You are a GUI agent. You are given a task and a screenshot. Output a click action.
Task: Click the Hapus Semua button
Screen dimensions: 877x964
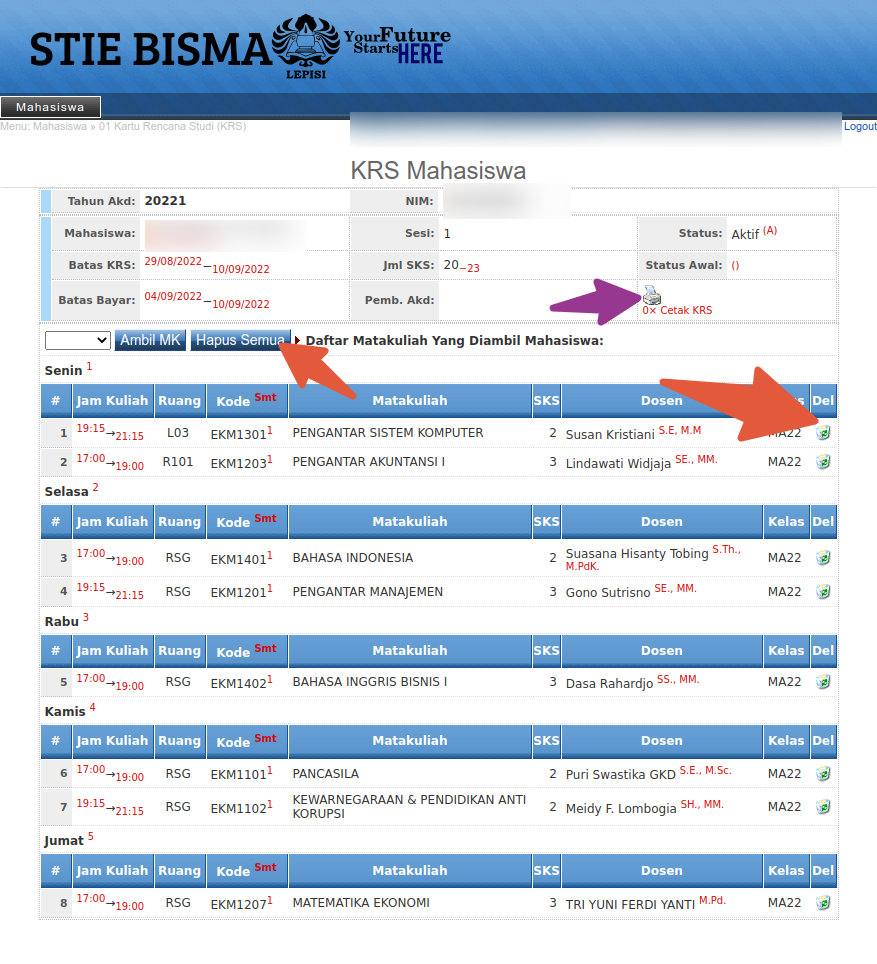click(x=240, y=340)
